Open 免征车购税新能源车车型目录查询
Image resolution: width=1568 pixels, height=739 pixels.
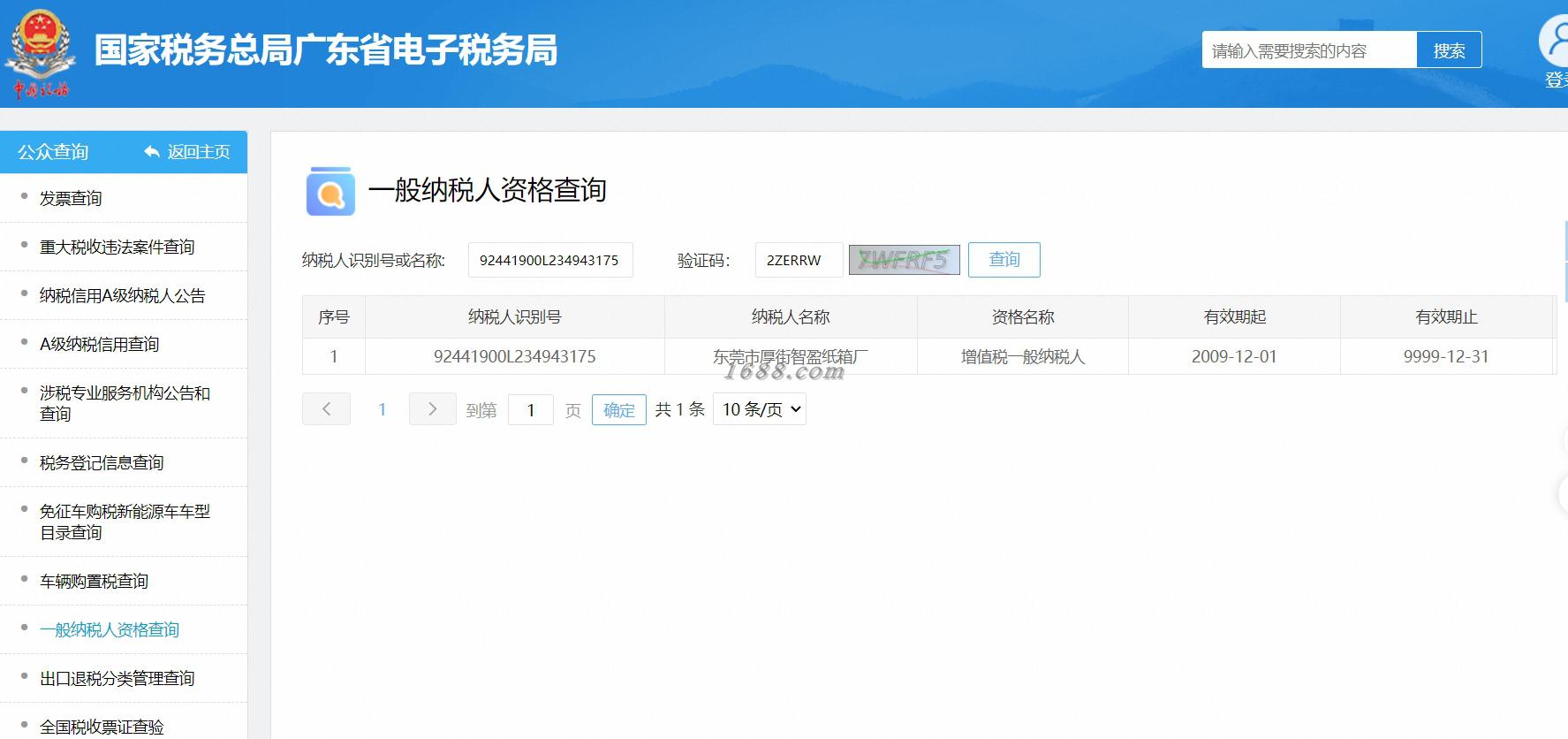pos(125,522)
